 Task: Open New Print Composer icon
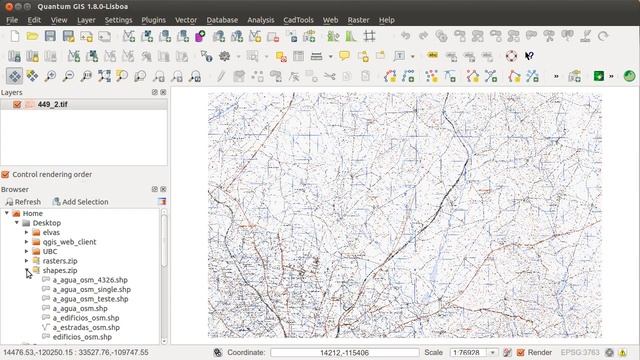pyautogui.click(x=86, y=36)
